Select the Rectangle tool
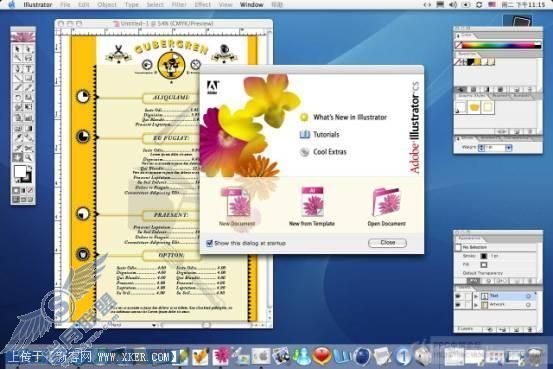This screenshot has width=553, height=369. coord(28,78)
